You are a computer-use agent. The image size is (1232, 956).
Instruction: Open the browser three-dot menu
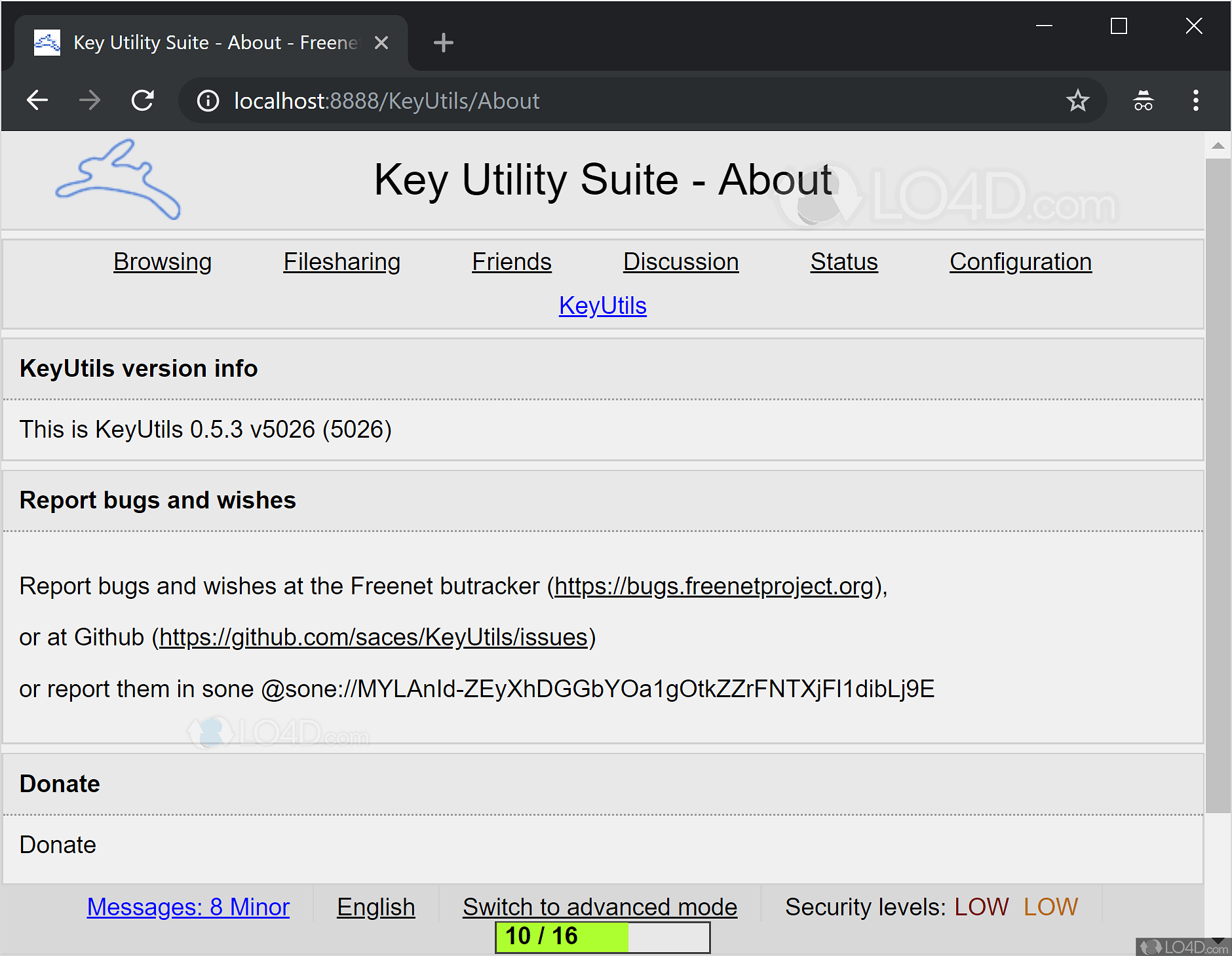pos(1196,101)
